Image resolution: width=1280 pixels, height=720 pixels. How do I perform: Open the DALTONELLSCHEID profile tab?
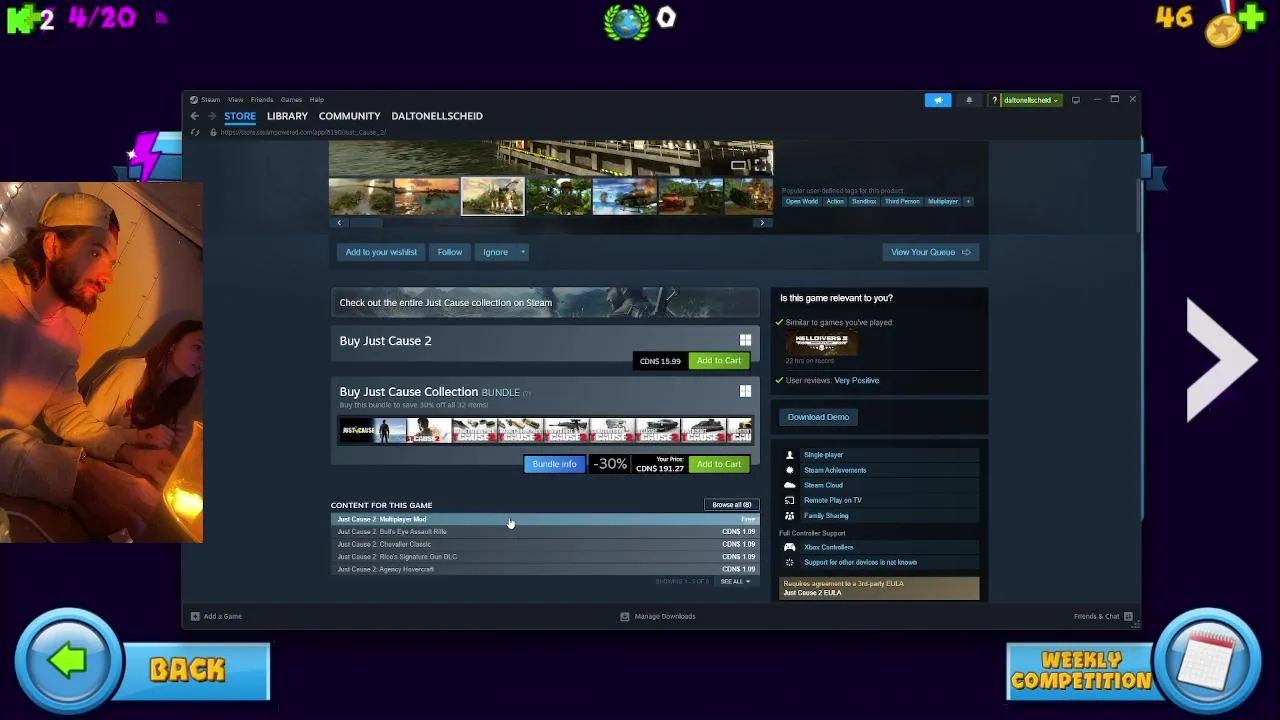coord(437,116)
